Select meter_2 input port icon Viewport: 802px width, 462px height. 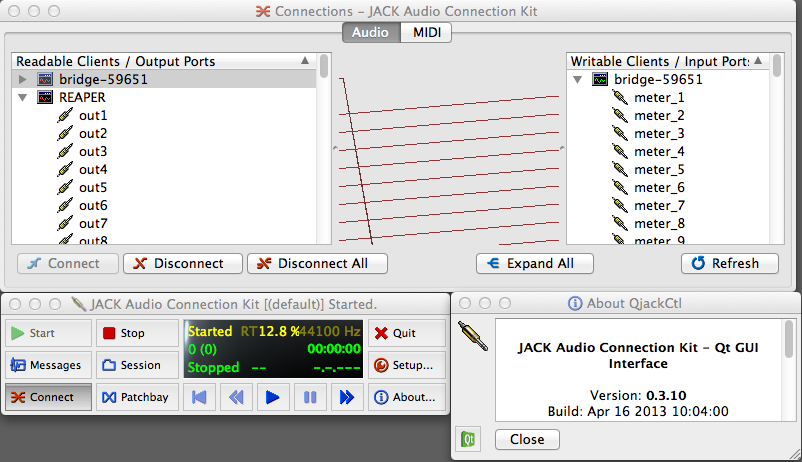pos(620,116)
